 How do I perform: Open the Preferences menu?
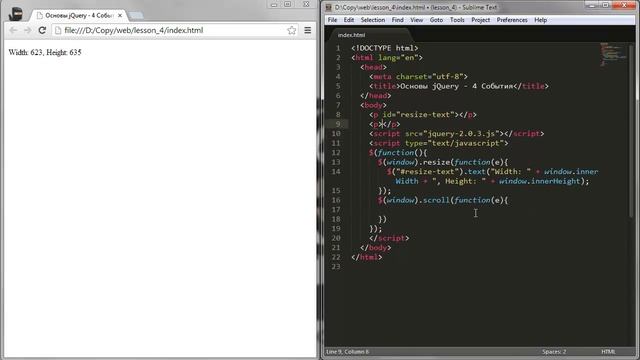pyautogui.click(x=512, y=20)
